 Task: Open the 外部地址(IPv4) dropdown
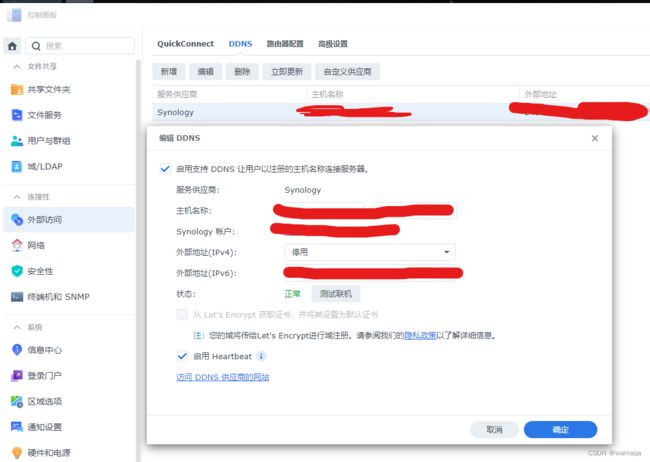(370, 252)
